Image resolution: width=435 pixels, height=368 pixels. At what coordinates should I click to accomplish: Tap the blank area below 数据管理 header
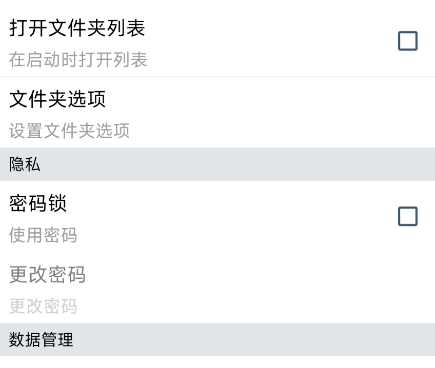[217, 362]
